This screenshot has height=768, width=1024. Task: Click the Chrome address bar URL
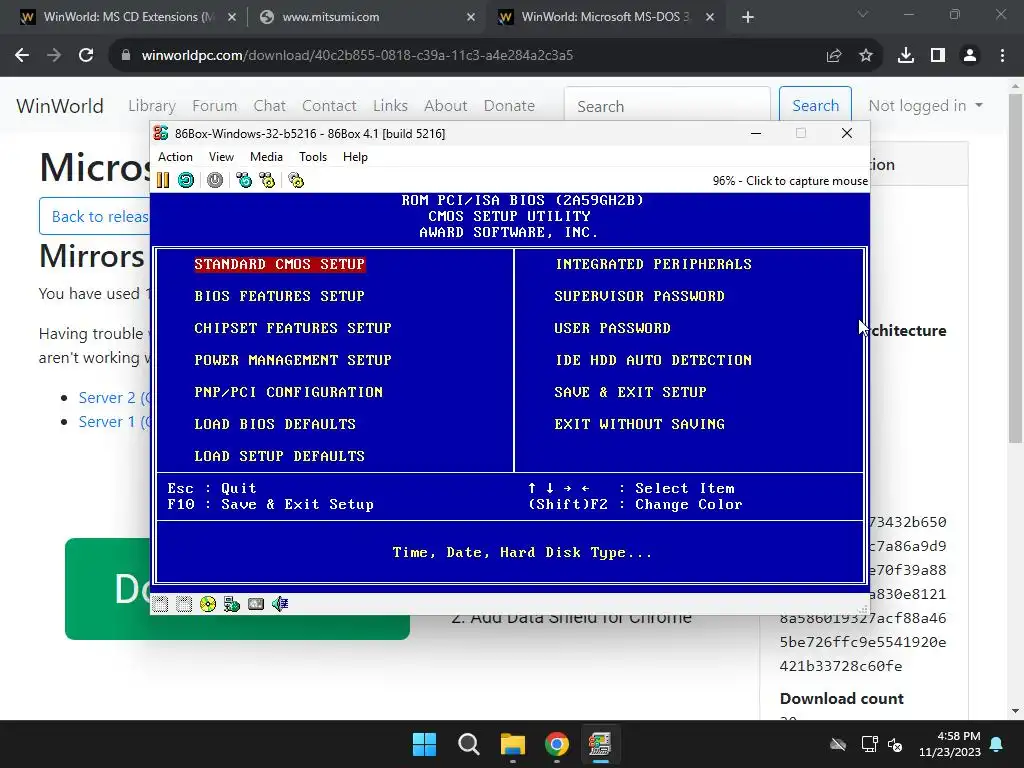coord(357,56)
